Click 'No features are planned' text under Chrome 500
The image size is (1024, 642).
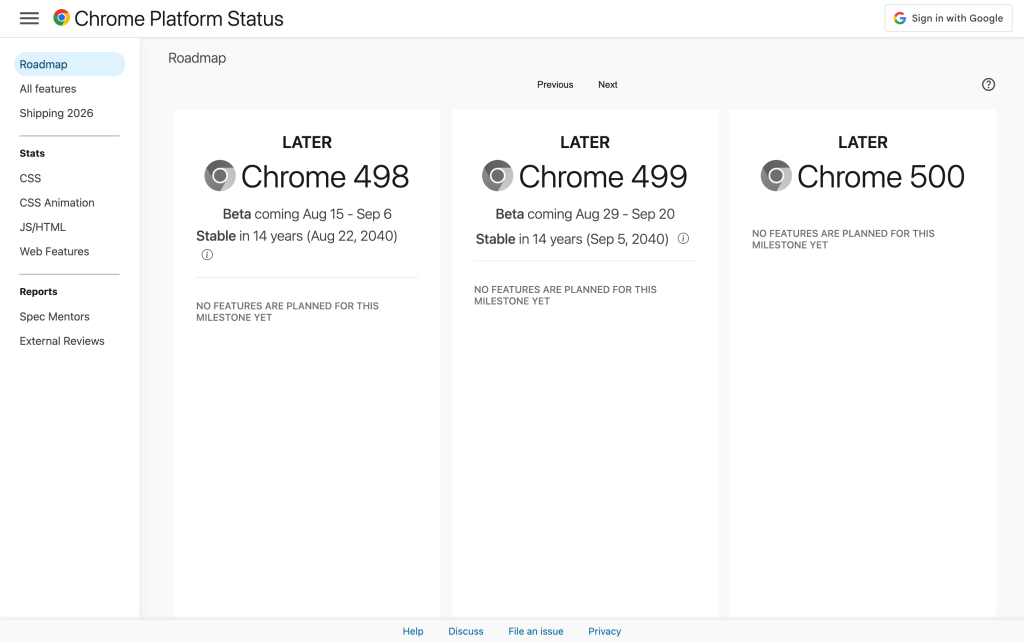point(843,239)
